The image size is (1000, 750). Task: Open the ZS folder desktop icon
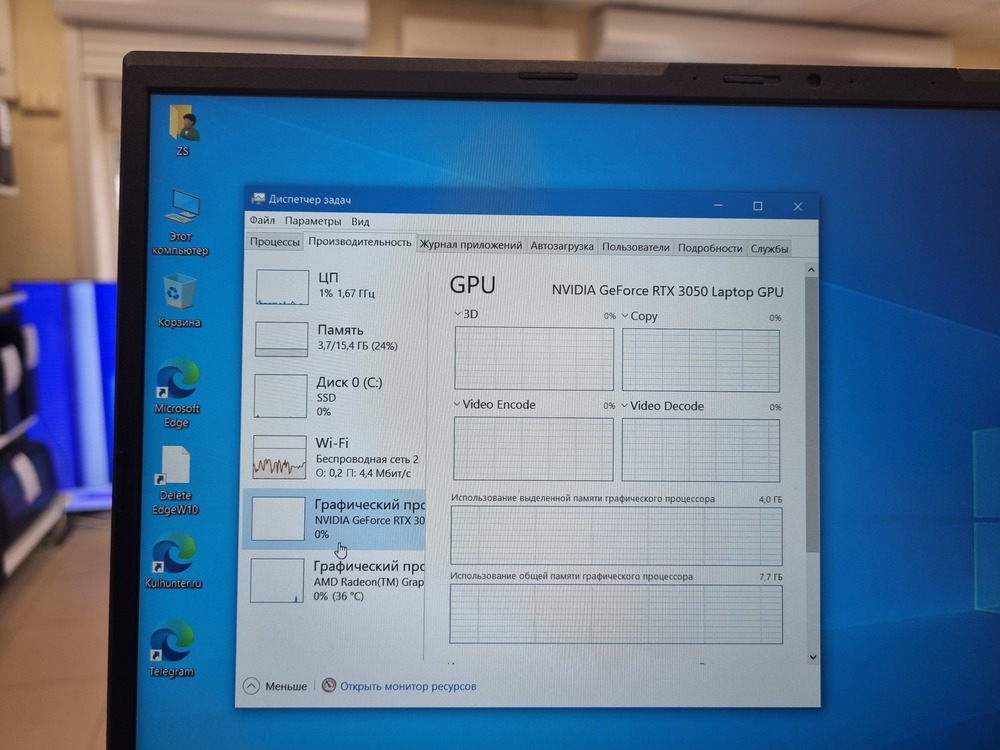tap(184, 129)
